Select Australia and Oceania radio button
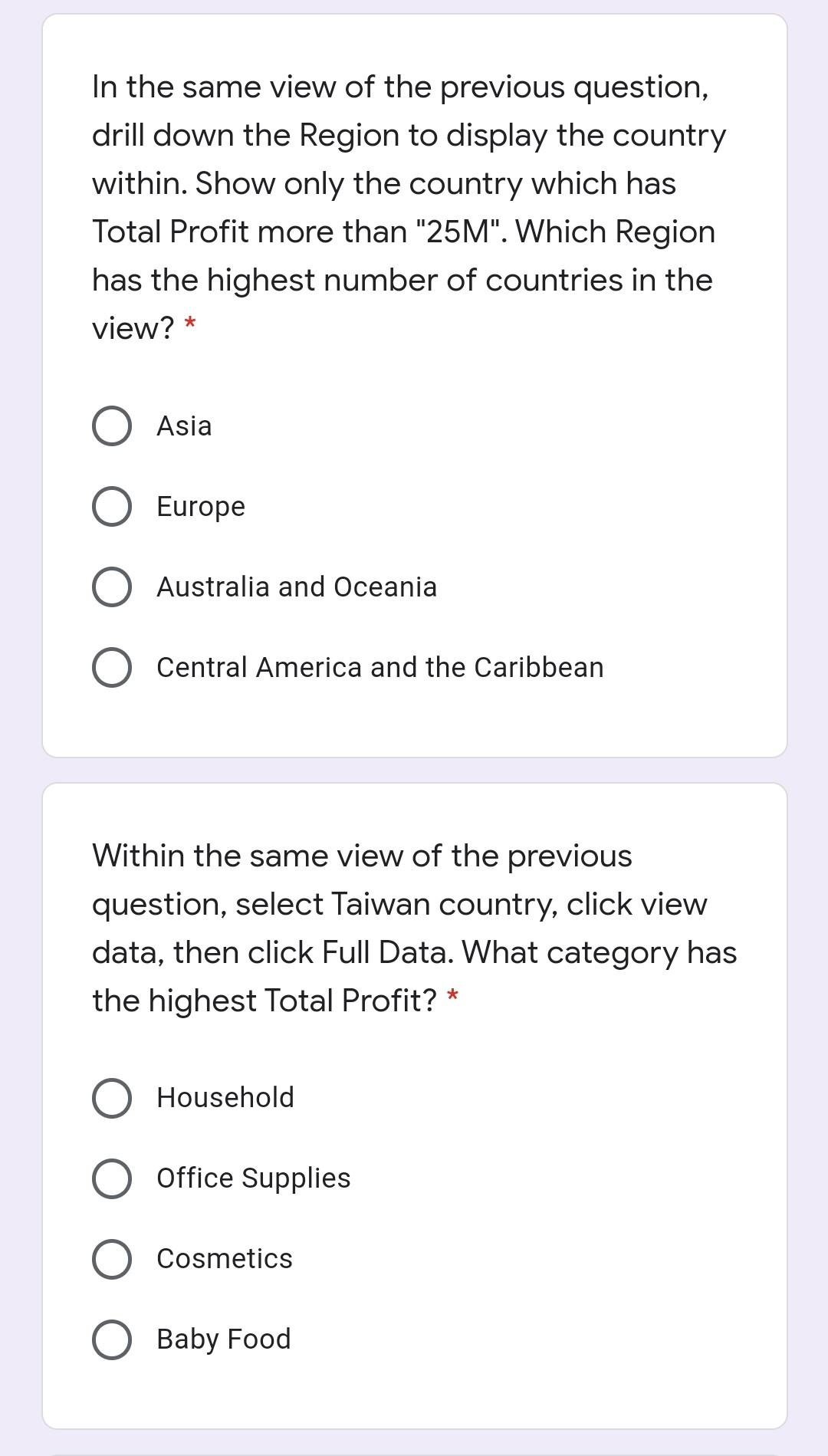This screenshot has width=828, height=1456. pos(112,587)
